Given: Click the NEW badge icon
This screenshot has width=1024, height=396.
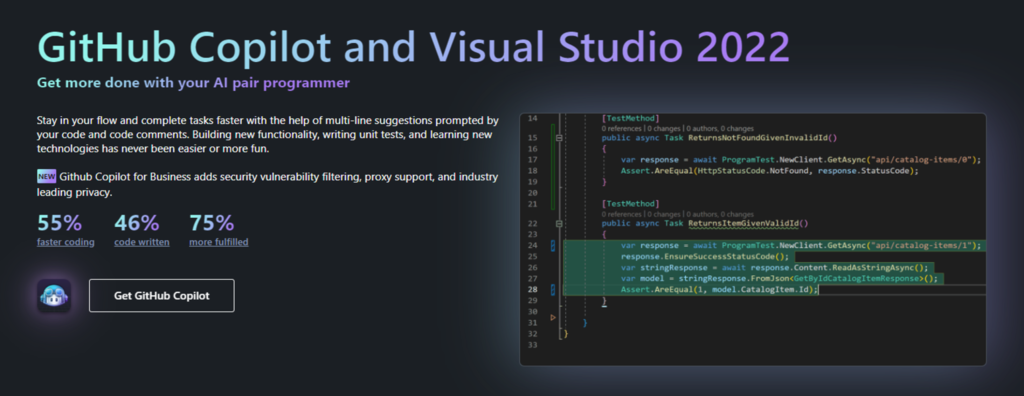Looking at the screenshot, I should point(46,176).
